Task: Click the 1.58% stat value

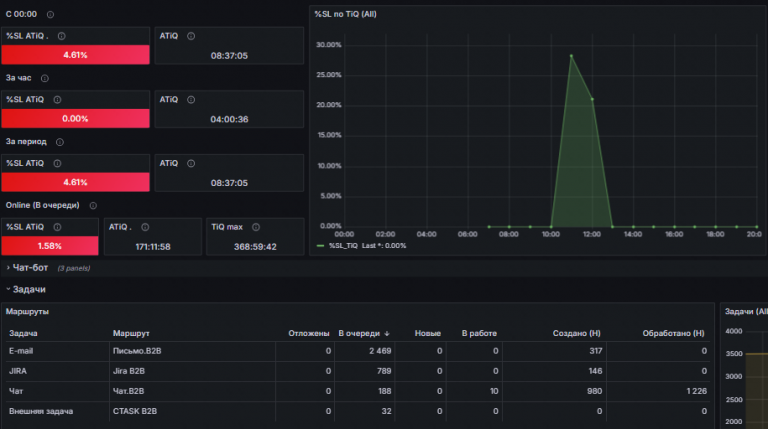Action: pos(49,246)
